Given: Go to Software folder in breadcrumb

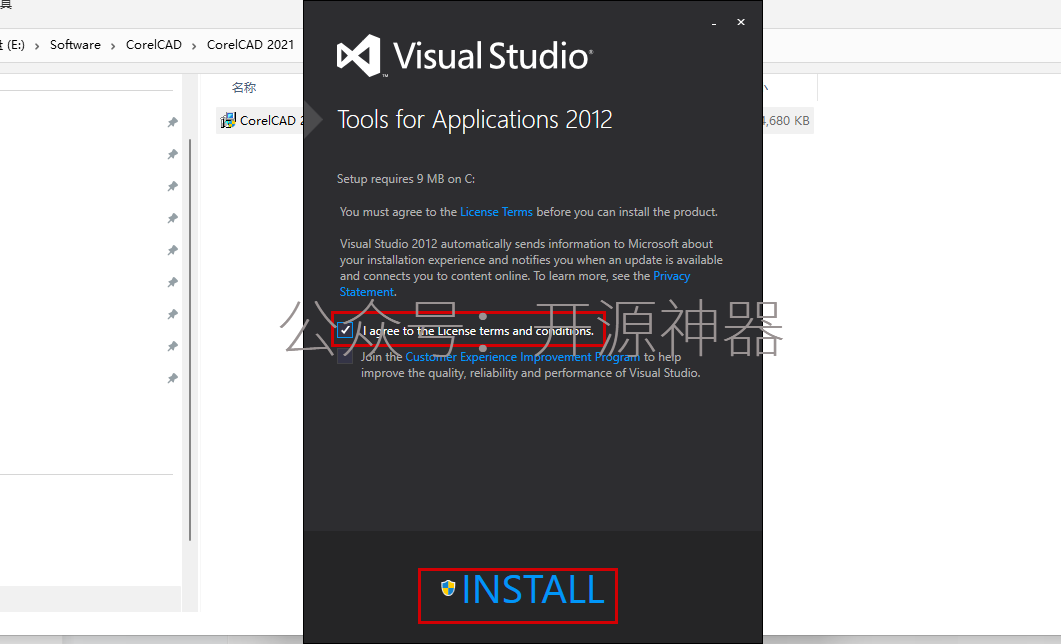Looking at the screenshot, I should pyautogui.click(x=75, y=45).
